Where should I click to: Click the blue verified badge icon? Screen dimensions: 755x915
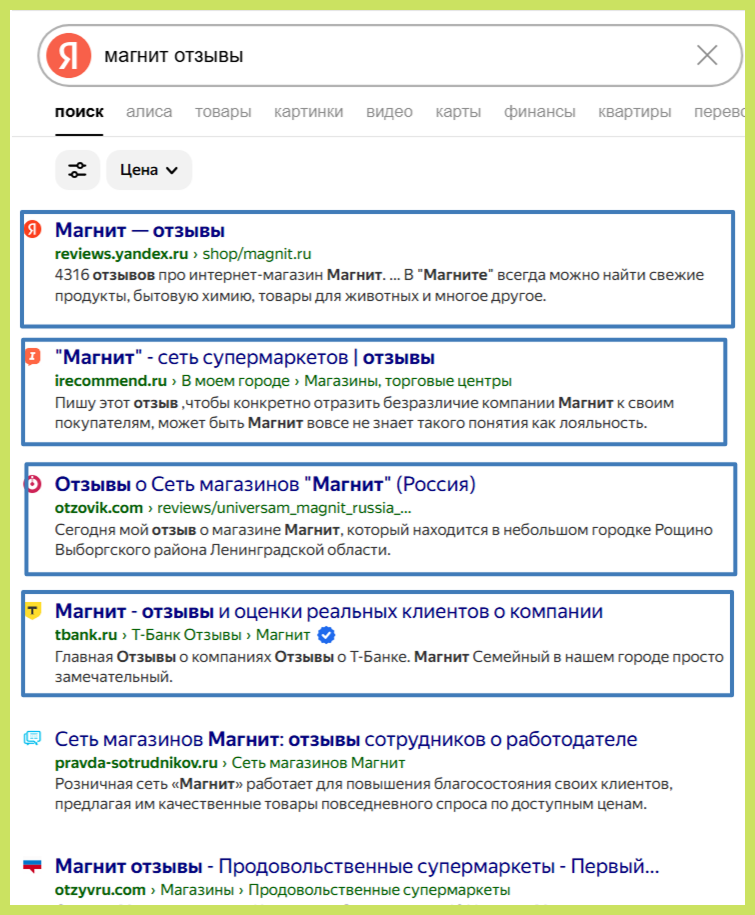[x=326, y=635]
